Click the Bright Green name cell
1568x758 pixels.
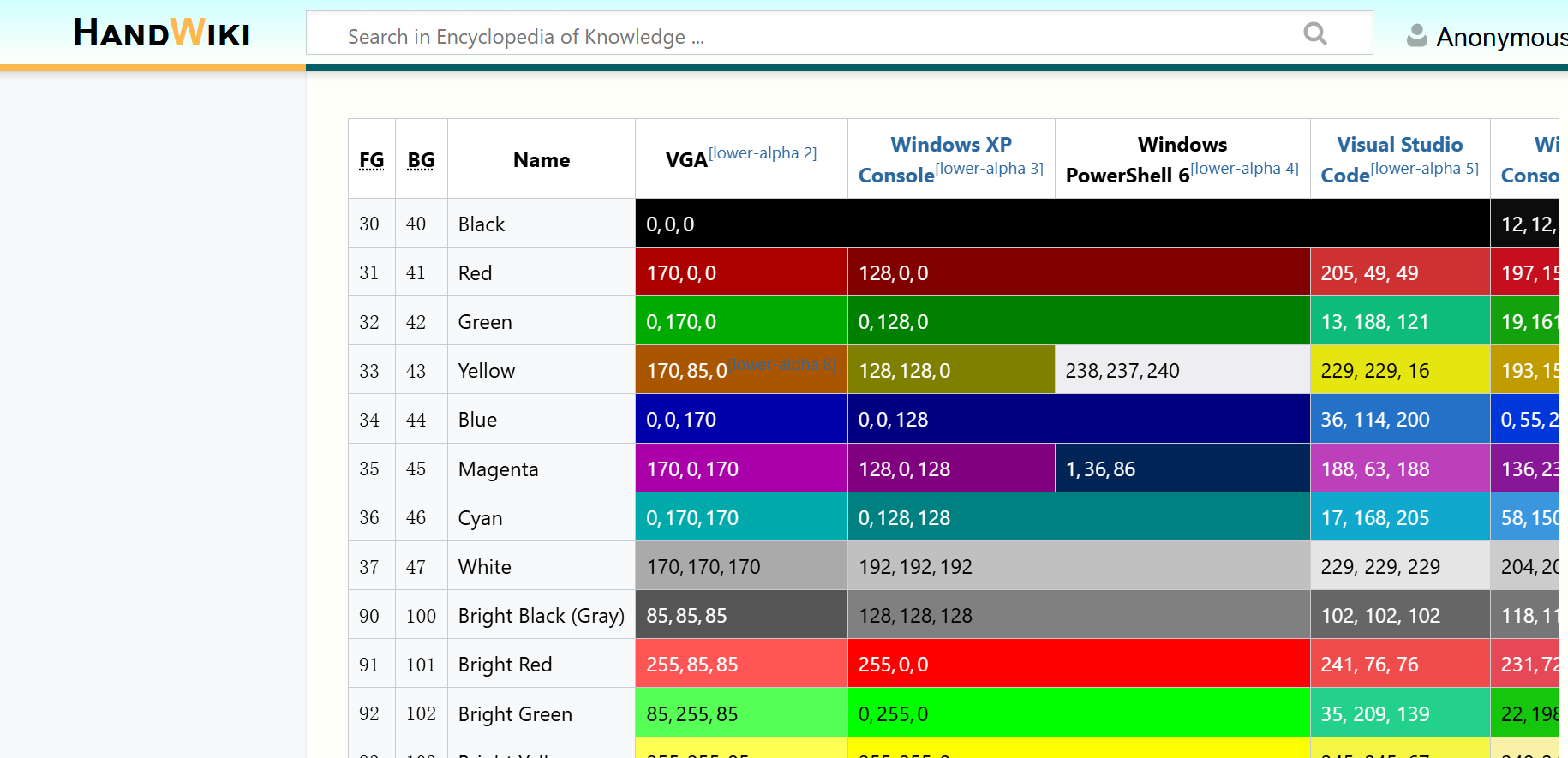click(x=542, y=713)
